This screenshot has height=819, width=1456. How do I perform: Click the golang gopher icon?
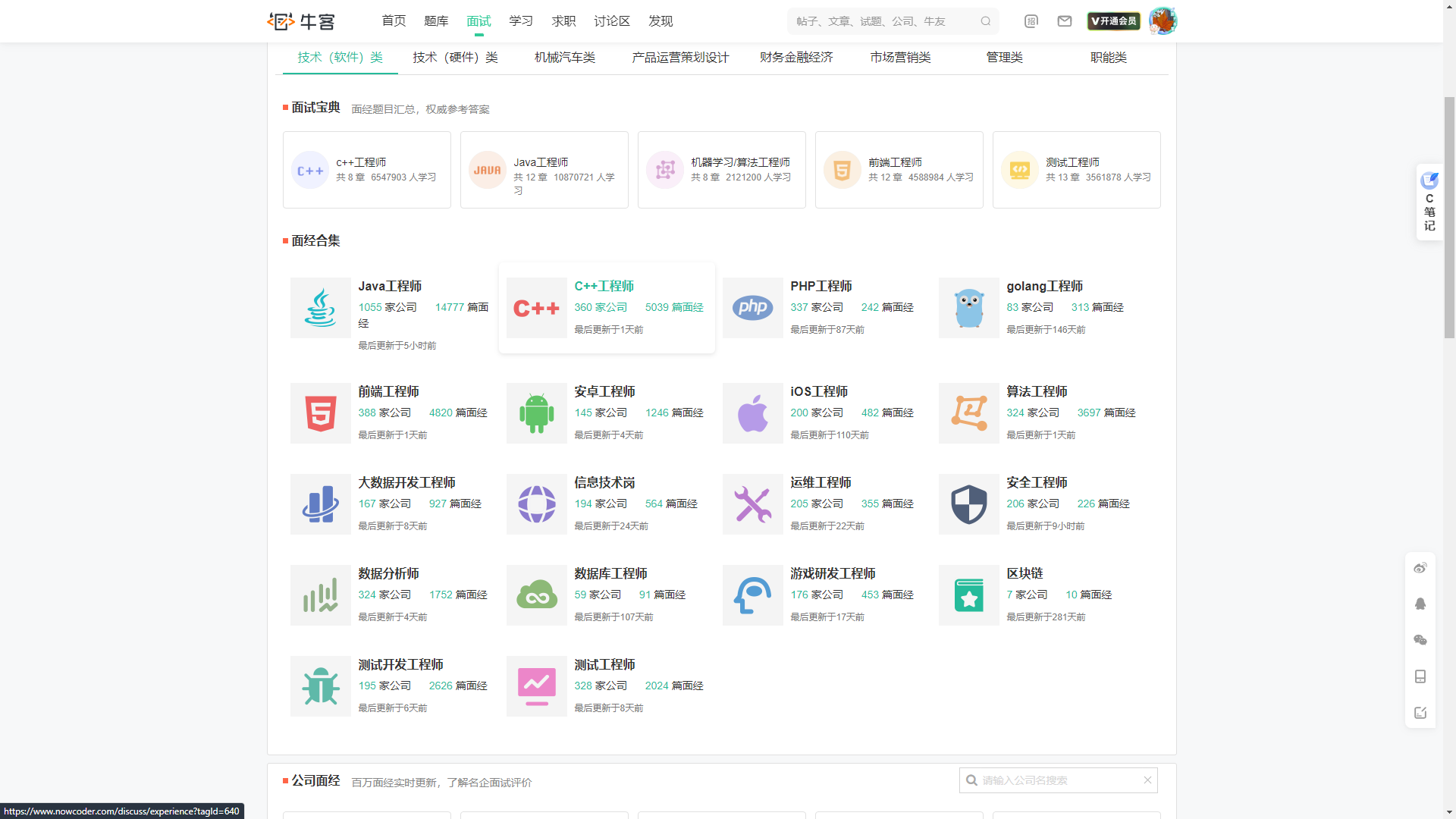968,308
